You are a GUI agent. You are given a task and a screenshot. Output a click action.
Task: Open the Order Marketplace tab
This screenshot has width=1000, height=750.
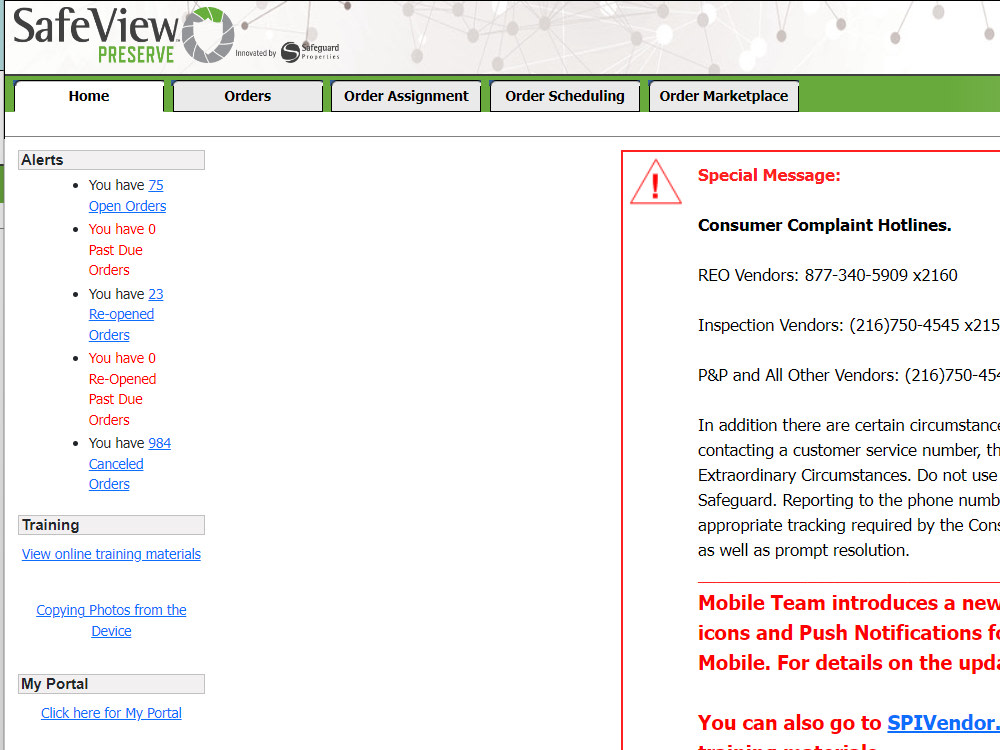(723, 96)
